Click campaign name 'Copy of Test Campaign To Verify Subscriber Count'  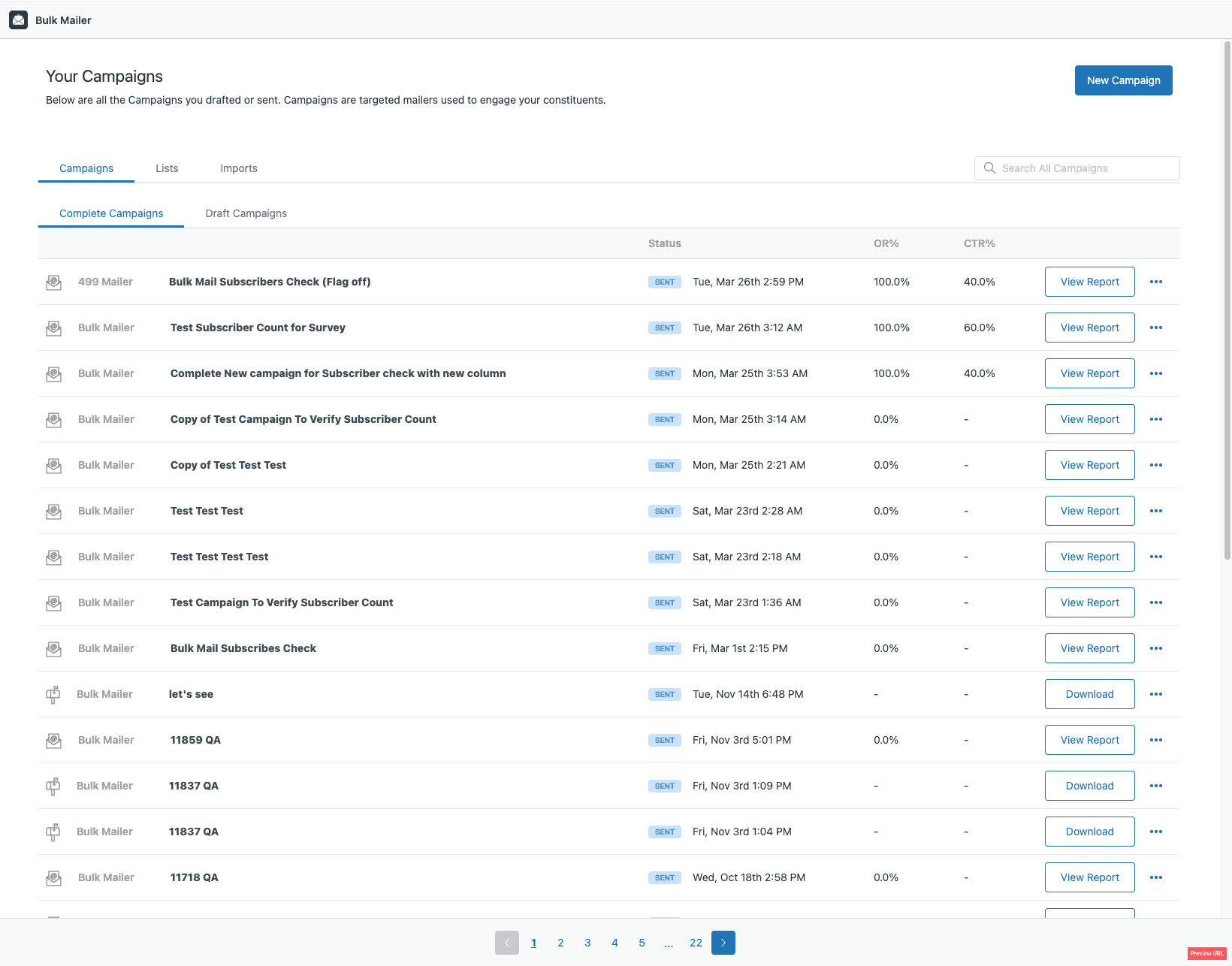coord(303,419)
